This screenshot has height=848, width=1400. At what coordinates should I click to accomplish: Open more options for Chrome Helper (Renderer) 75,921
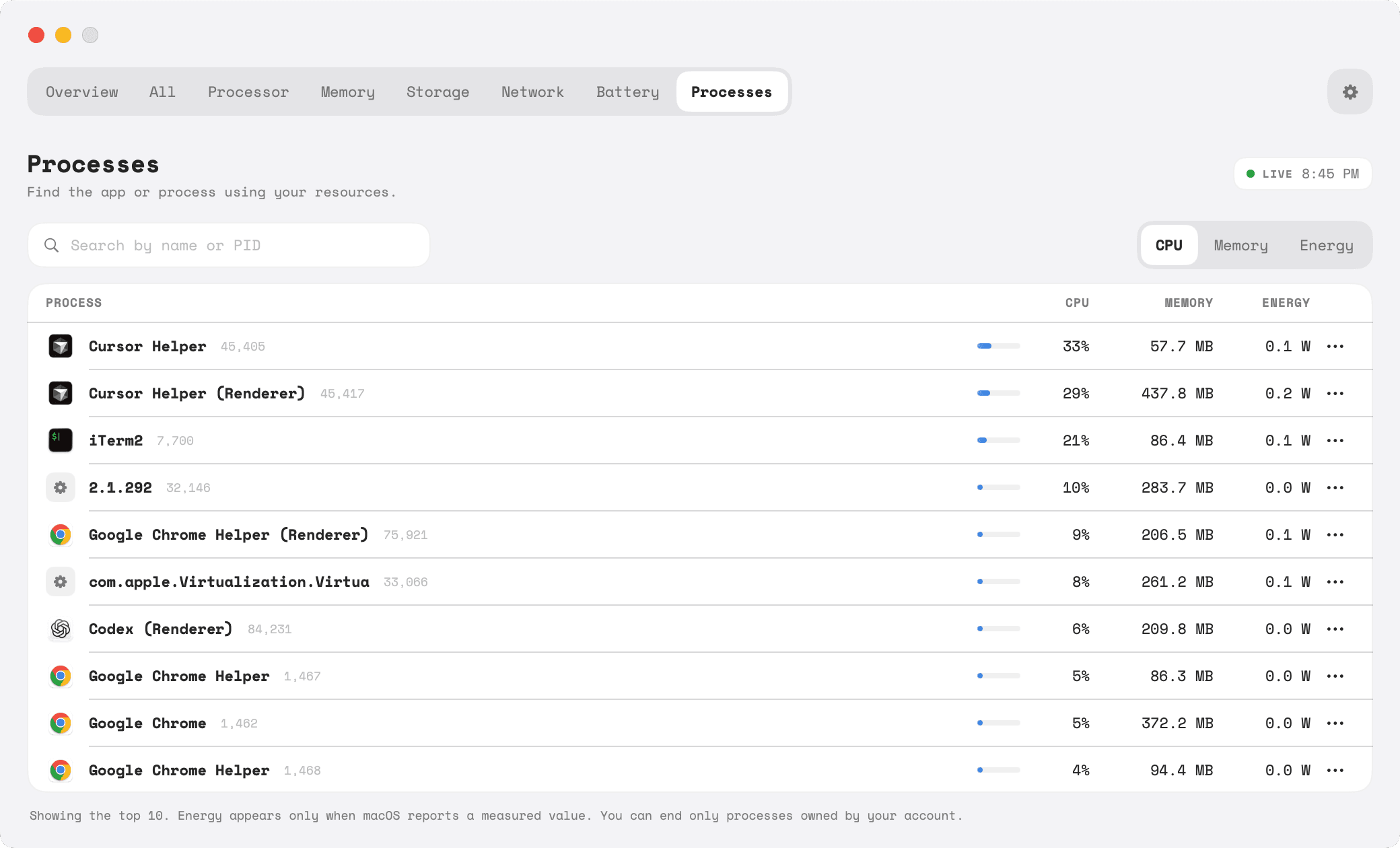1335,534
